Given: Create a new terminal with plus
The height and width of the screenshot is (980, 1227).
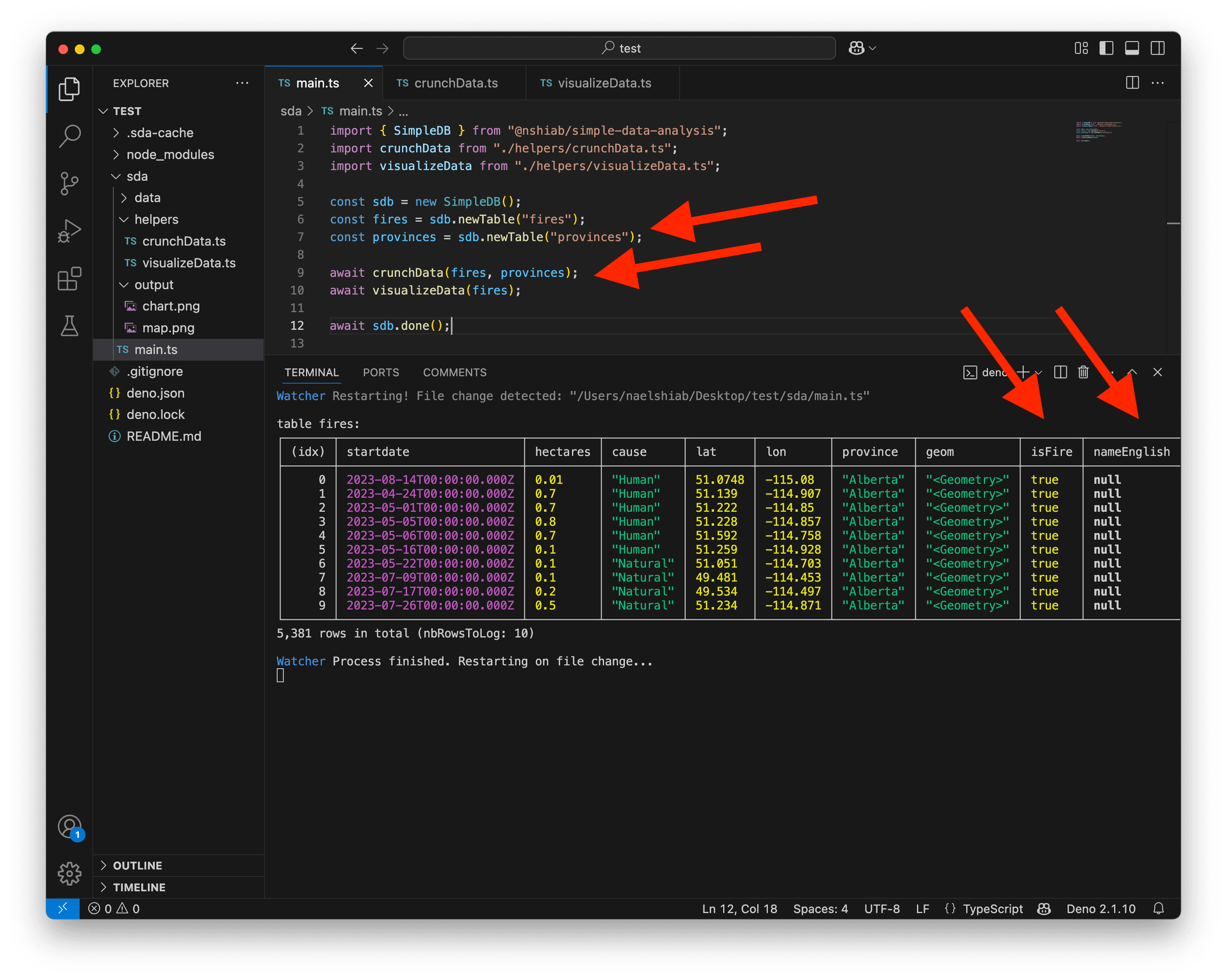Looking at the screenshot, I should tap(1022, 372).
